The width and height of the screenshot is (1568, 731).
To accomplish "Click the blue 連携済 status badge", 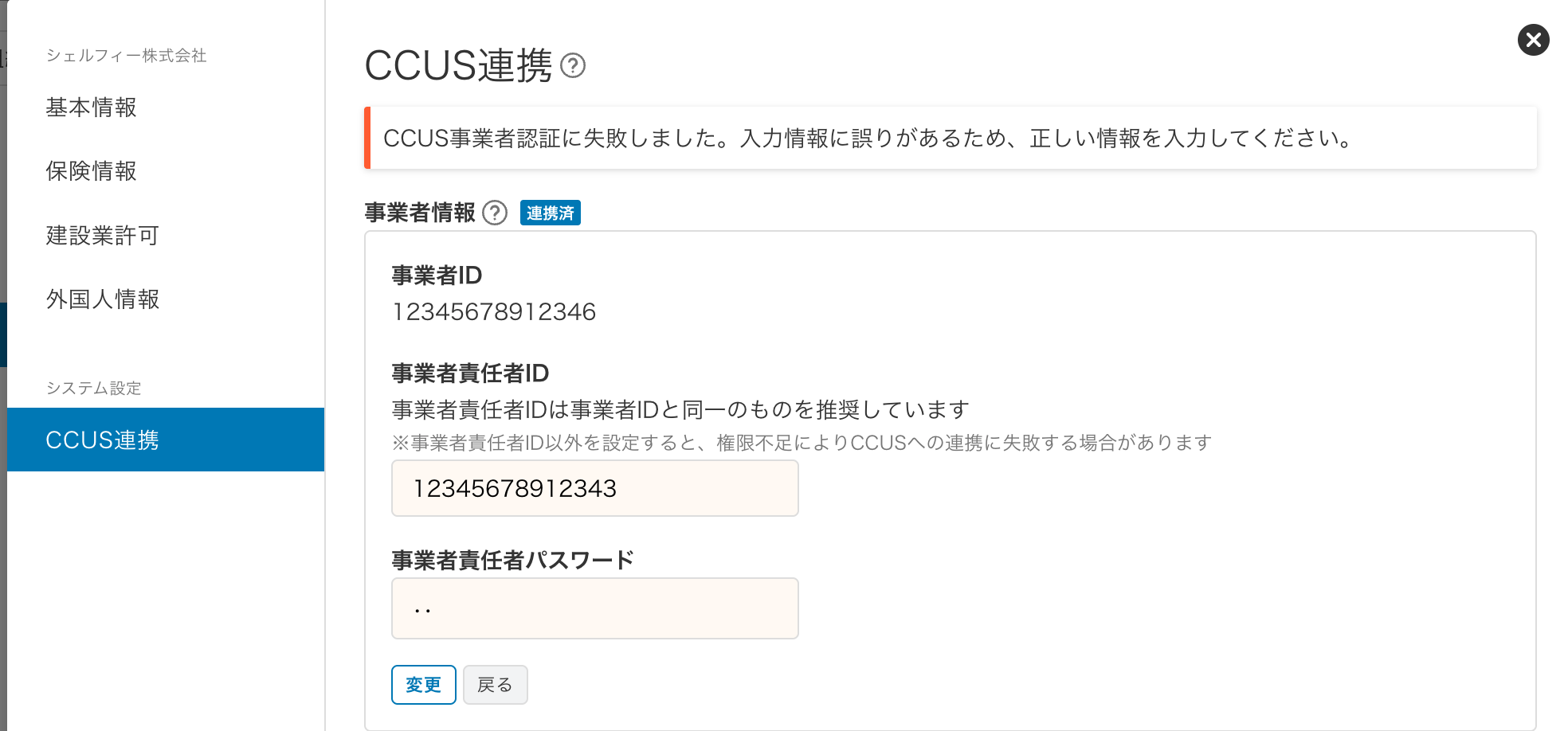I will click(x=550, y=213).
